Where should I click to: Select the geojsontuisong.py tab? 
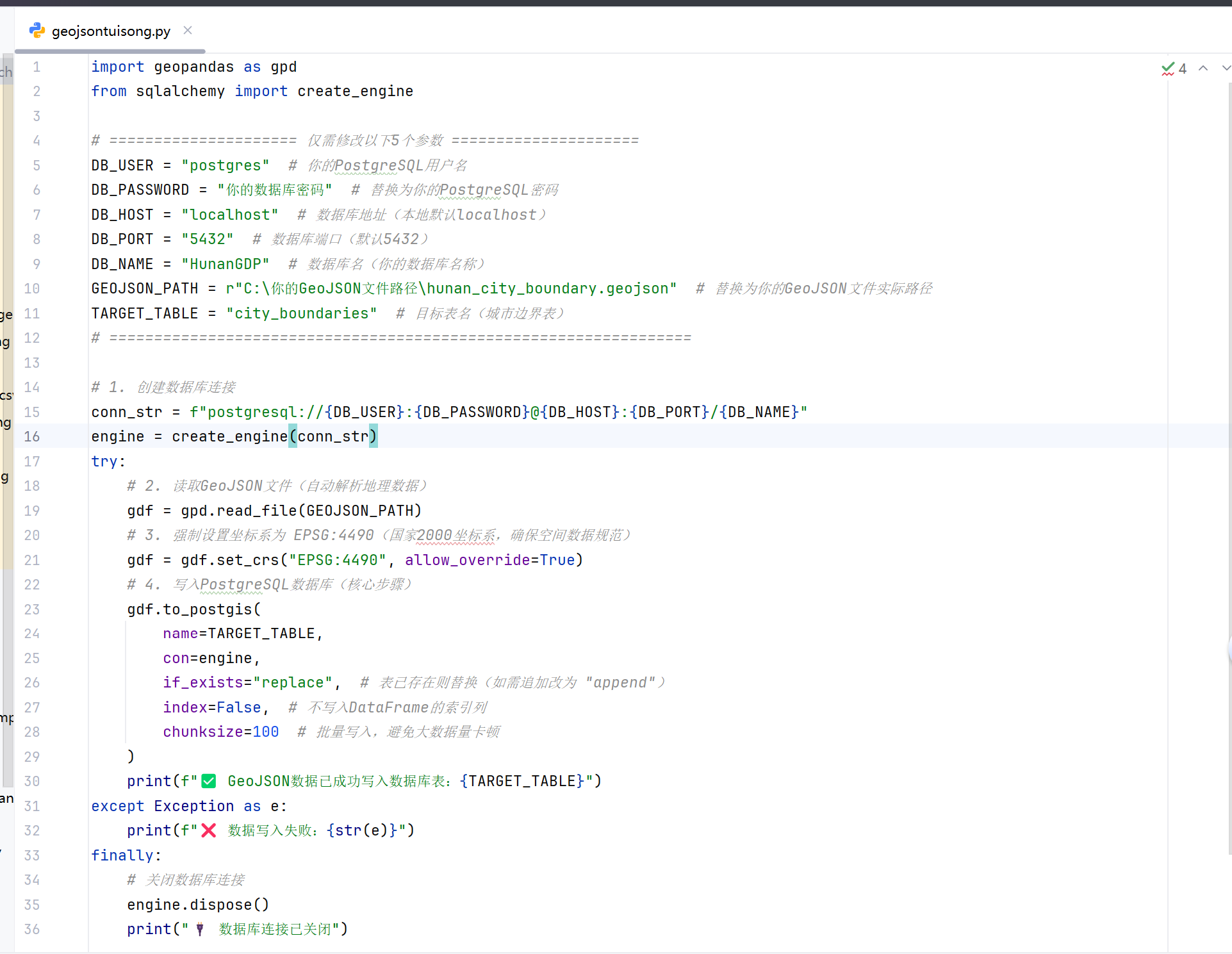109,30
